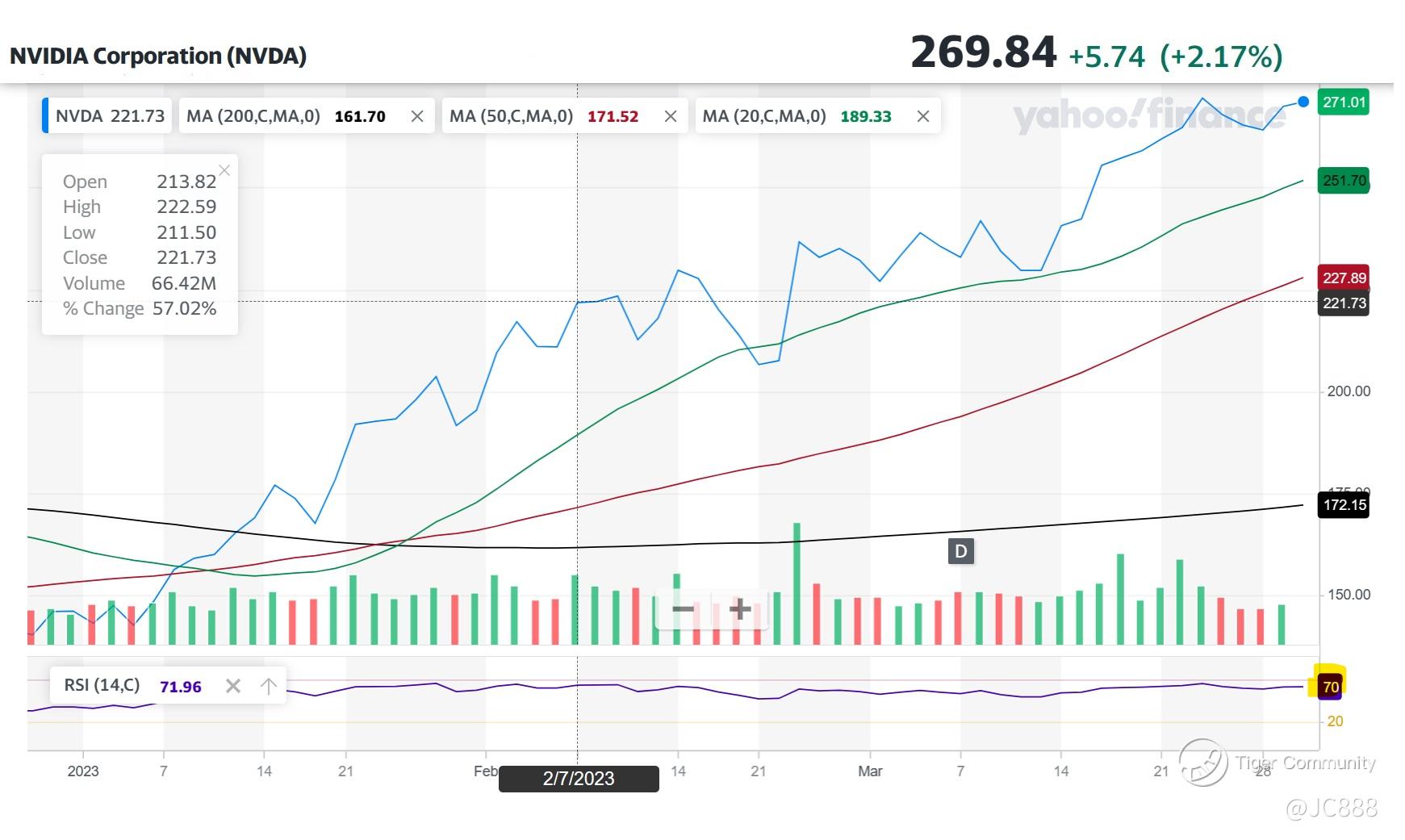Click the 200.00 price axis label
The width and height of the screenshot is (1405, 840).
1349,391
